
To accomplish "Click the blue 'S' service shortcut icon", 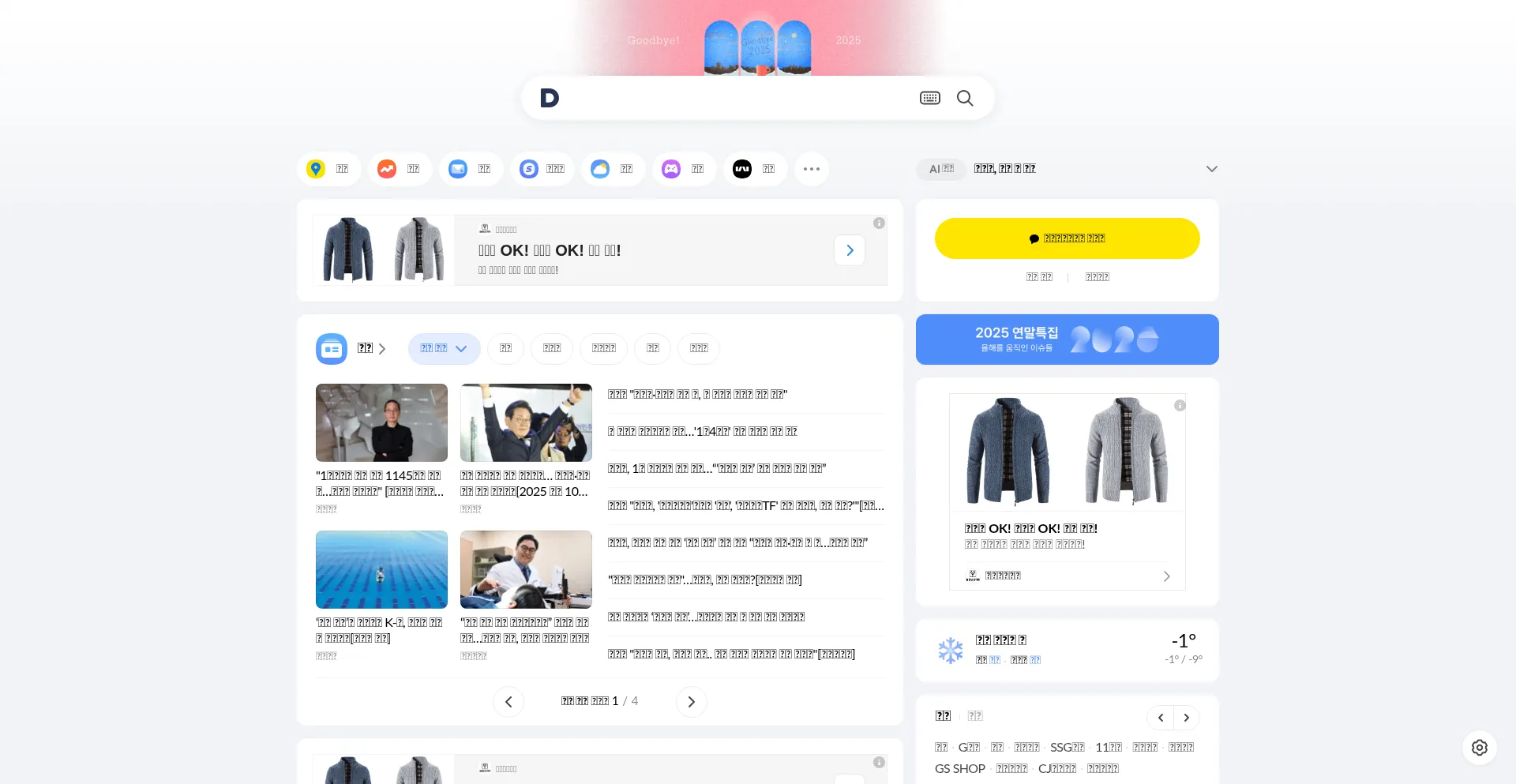I will (529, 168).
